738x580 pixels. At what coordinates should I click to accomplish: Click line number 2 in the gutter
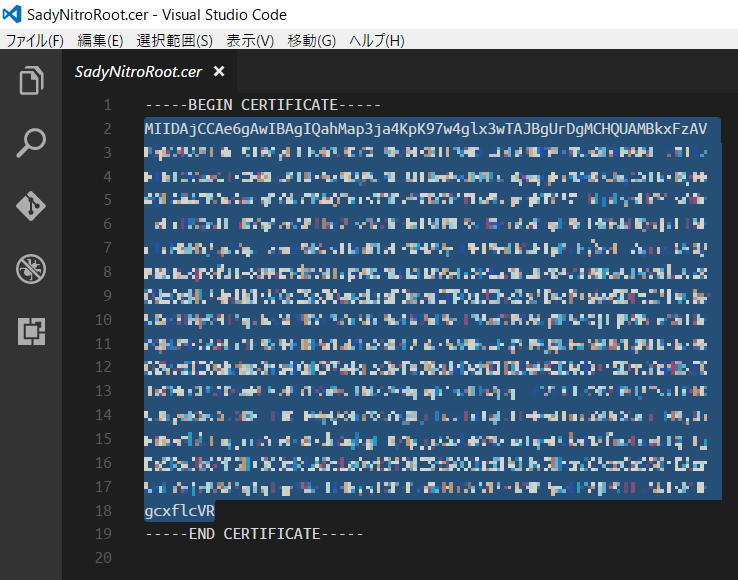click(108, 129)
